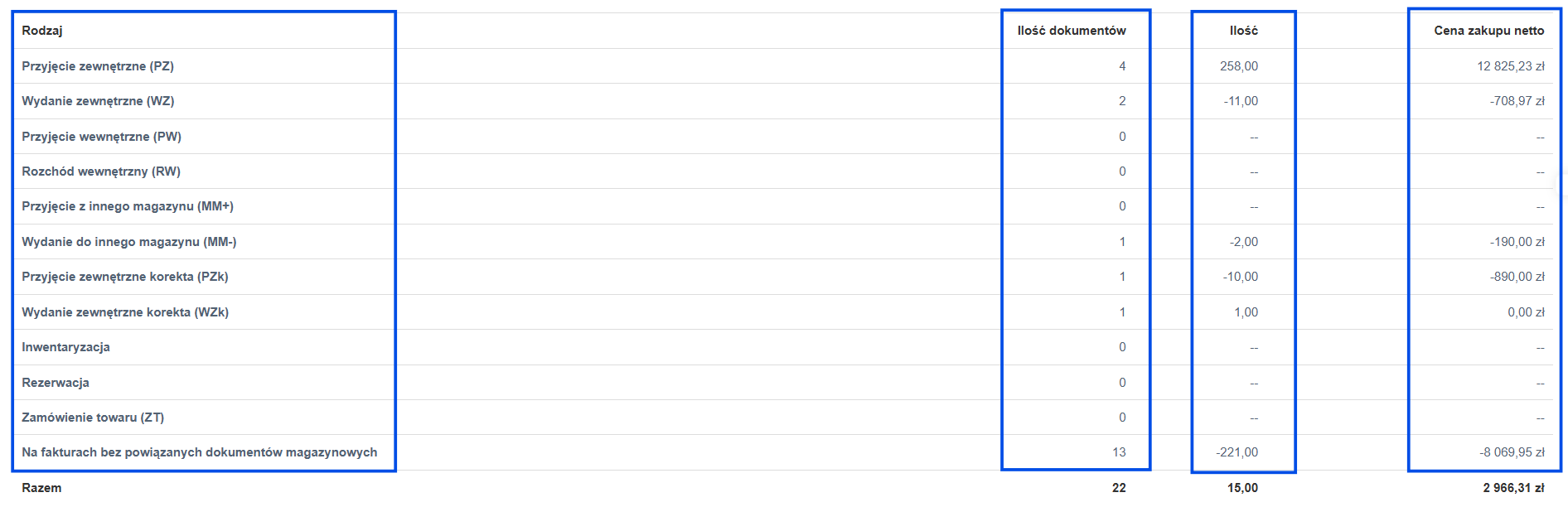Click 13 invoices without warehouse documents
This screenshot has height=507, width=1568.
click(1119, 452)
